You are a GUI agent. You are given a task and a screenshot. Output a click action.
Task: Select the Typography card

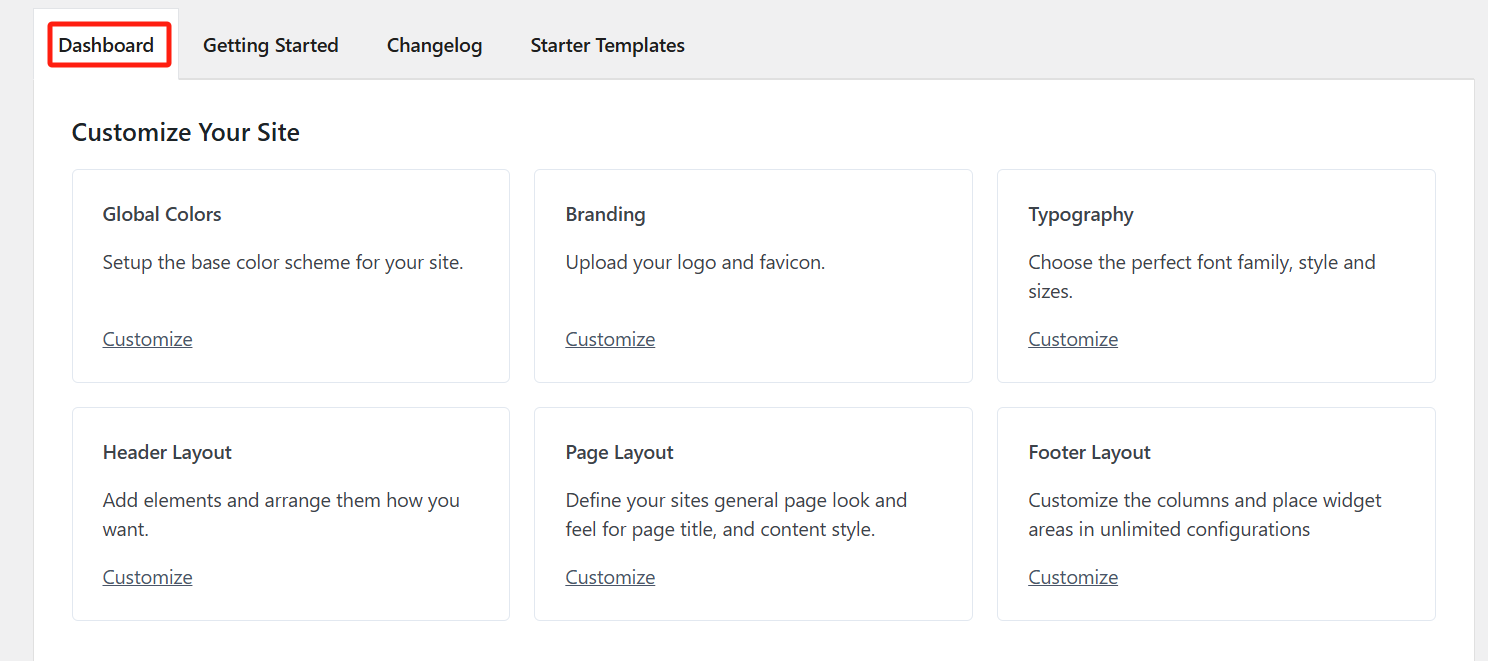tap(1216, 275)
